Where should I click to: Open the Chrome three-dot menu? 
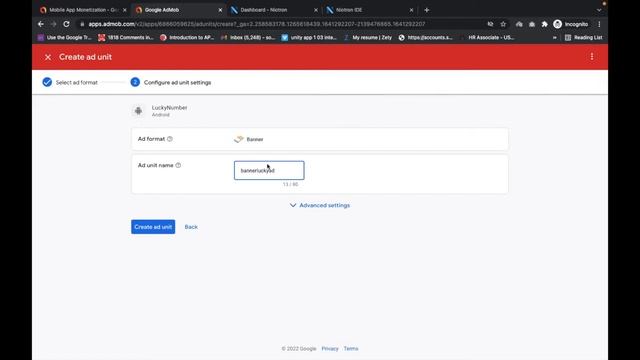pos(599,24)
